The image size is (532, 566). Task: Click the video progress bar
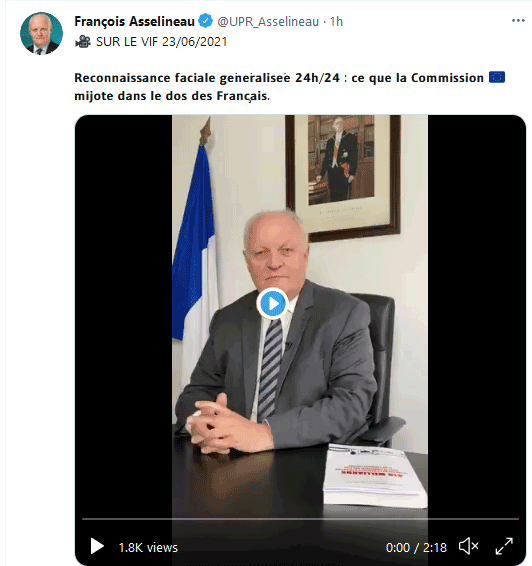[x=300, y=519]
